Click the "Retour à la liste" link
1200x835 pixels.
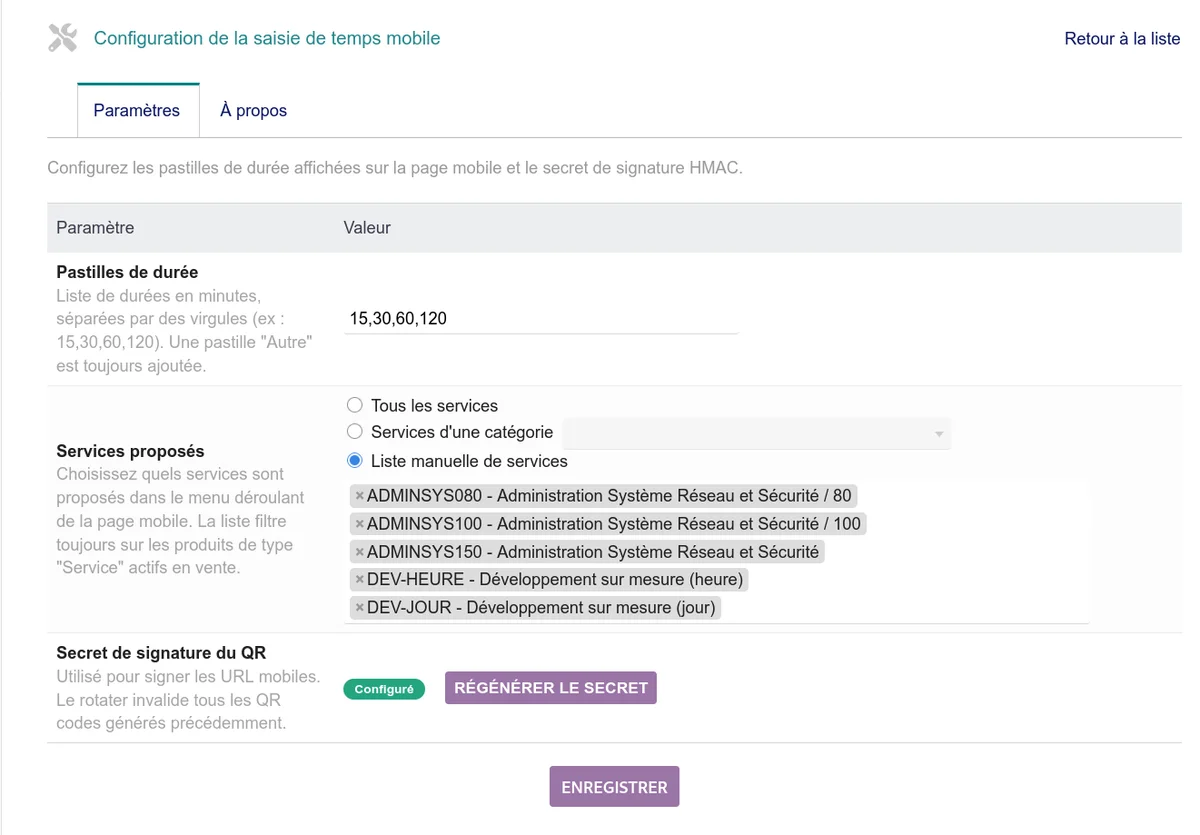[1122, 39]
